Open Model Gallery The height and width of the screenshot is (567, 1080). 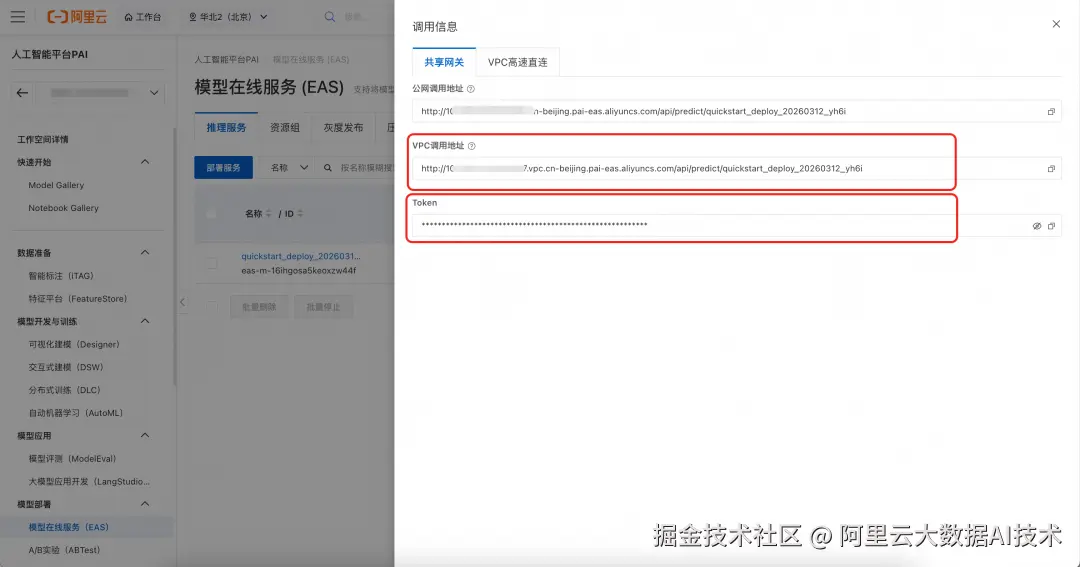tap(56, 185)
